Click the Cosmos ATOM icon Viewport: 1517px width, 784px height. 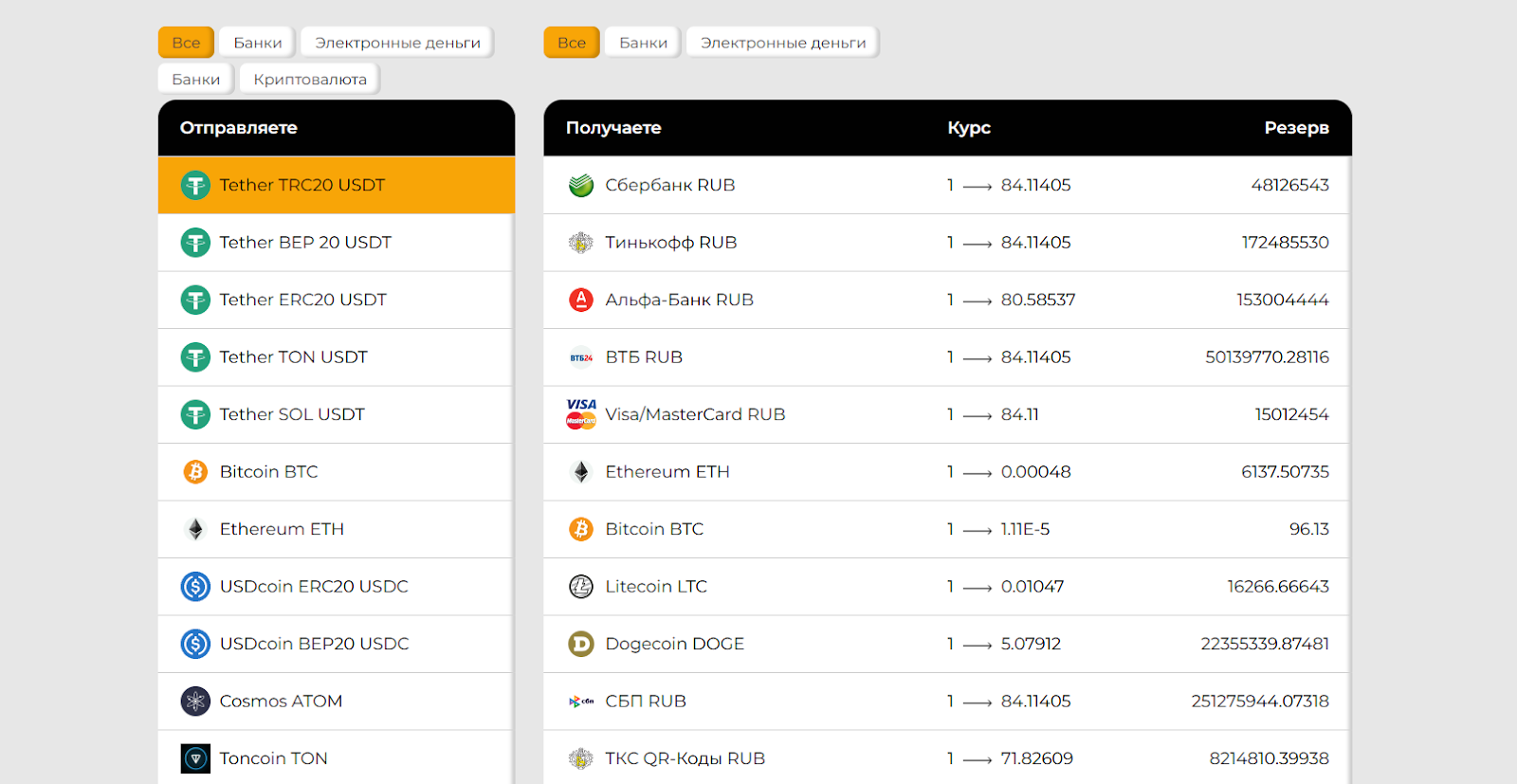[195, 702]
